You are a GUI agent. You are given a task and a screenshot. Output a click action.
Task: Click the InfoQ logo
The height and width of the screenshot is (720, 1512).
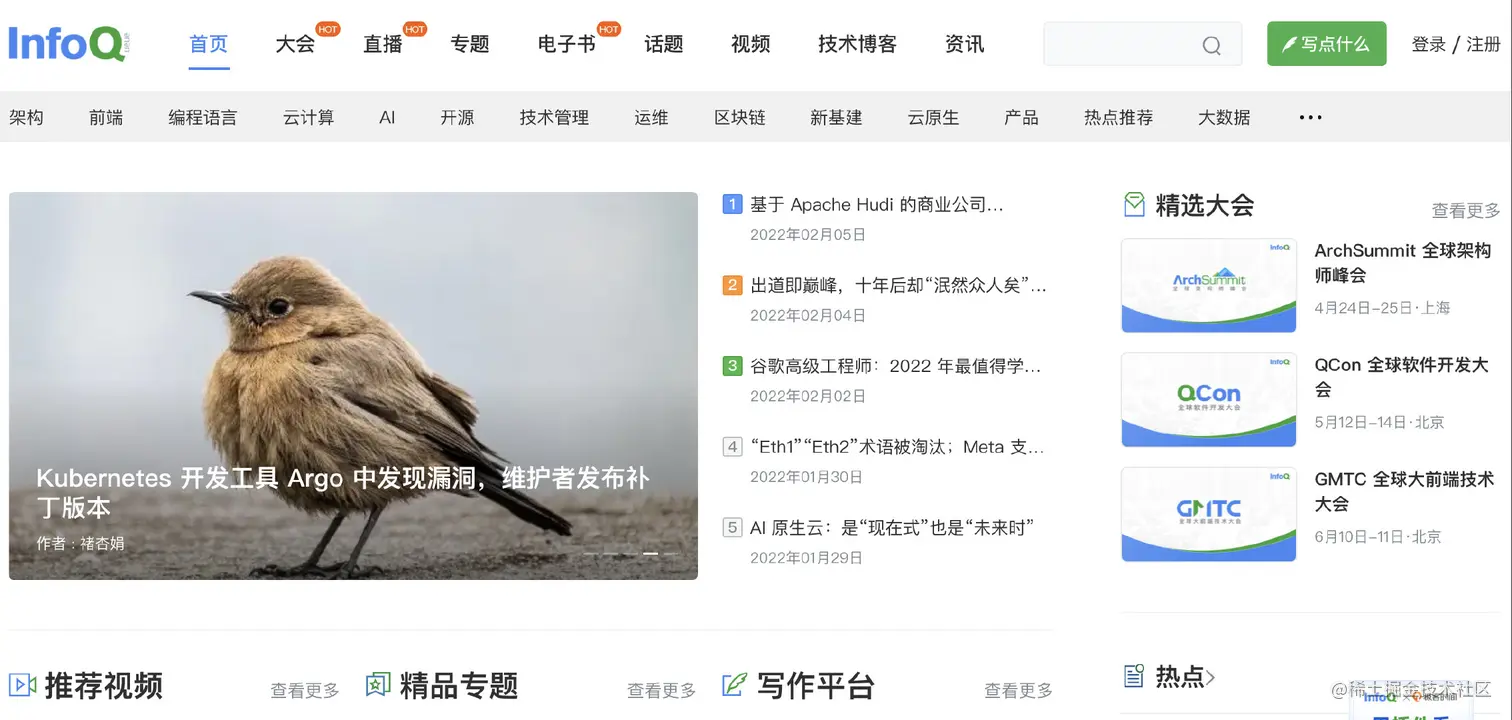pos(69,44)
